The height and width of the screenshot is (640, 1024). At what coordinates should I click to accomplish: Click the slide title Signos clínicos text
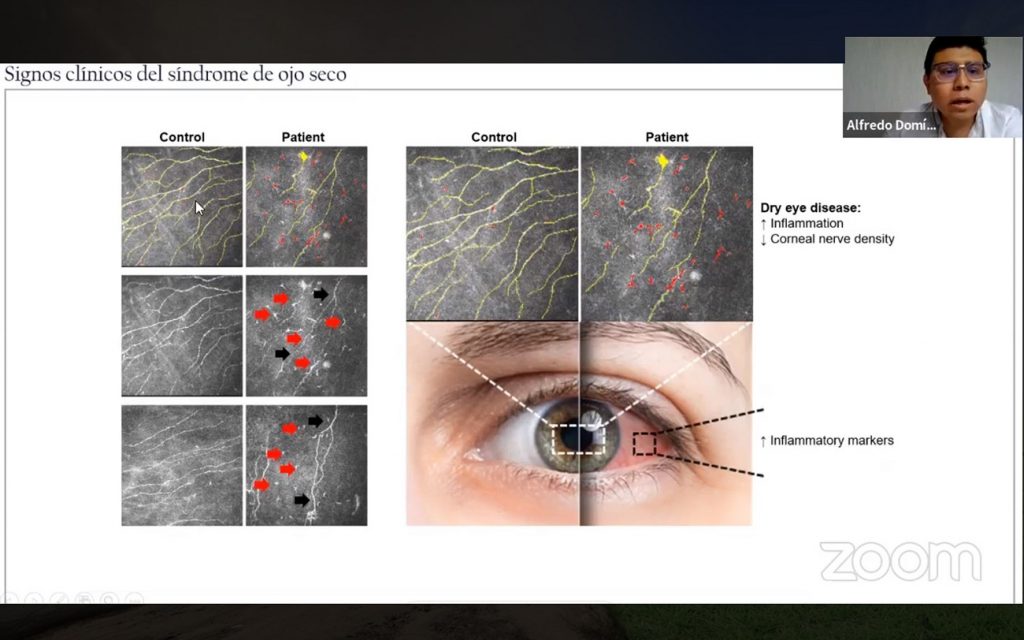[x=176, y=75]
